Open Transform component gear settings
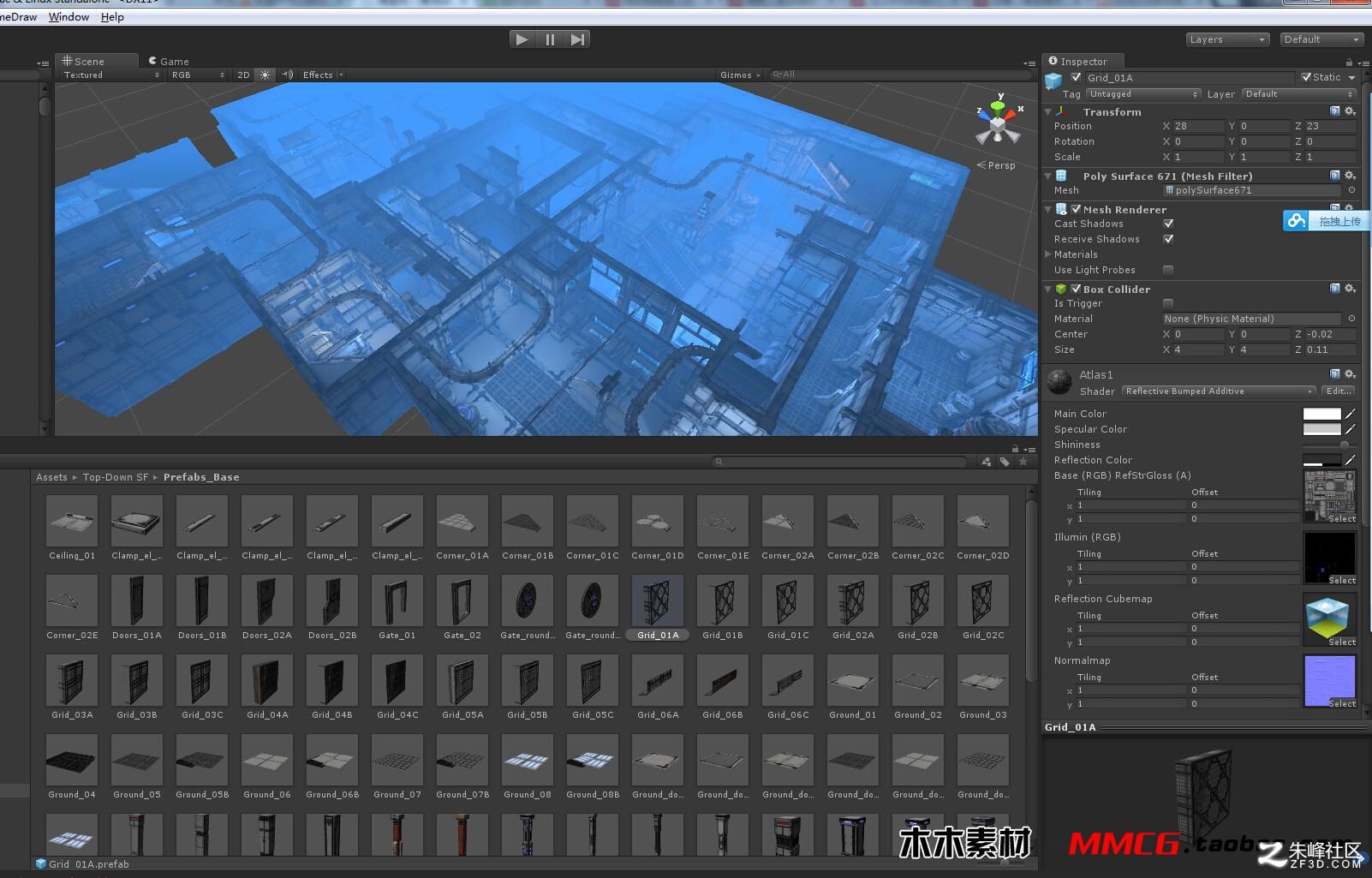 point(1351,111)
